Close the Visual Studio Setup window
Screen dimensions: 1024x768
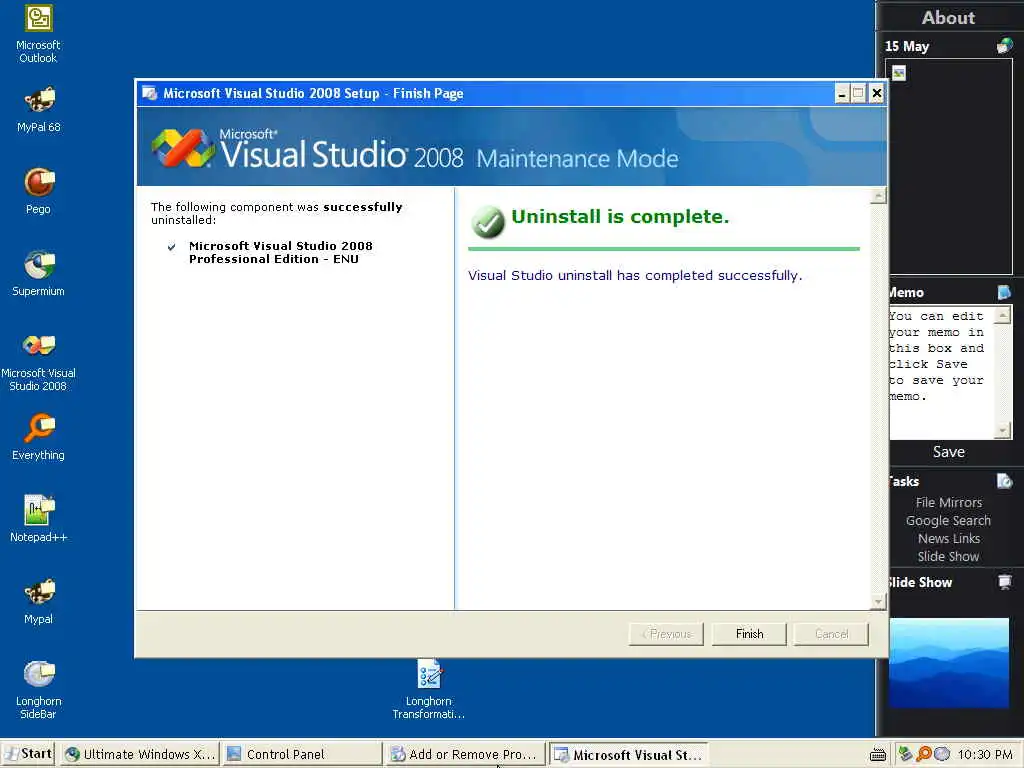(x=877, y=93)
